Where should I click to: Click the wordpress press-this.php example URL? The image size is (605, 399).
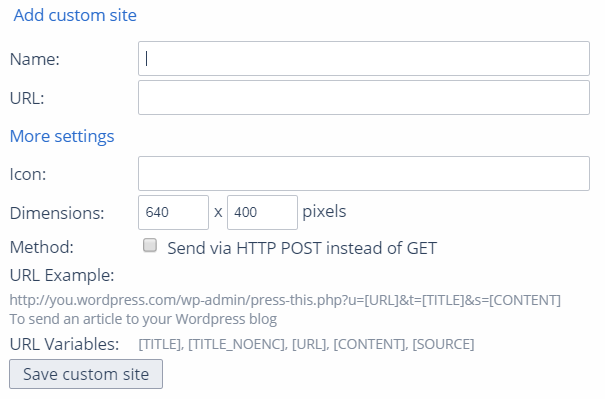point(285,300)
